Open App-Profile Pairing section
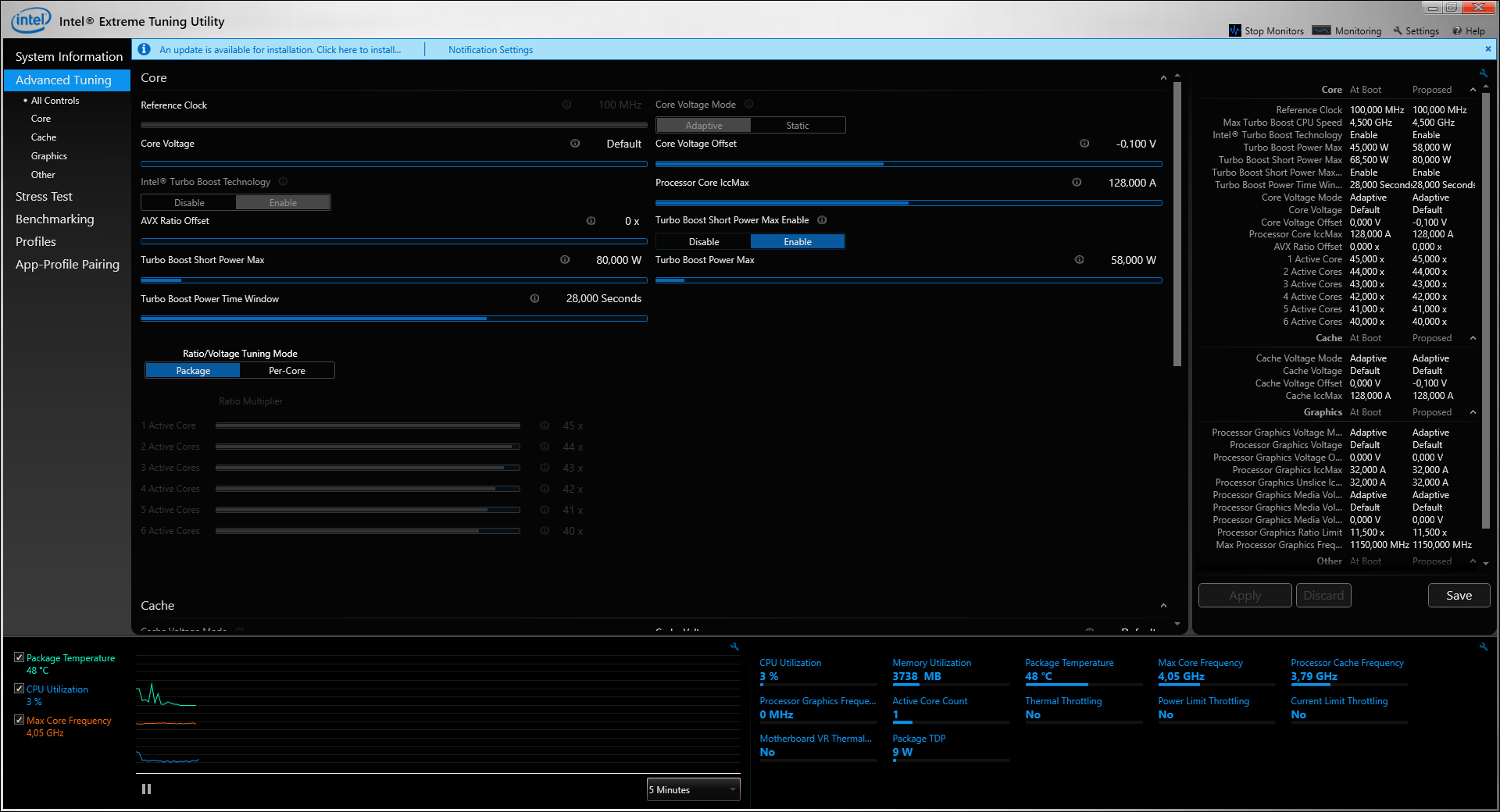Viewport: 1500px width, 812px height. pyautogui.click(x=67, y=265)
